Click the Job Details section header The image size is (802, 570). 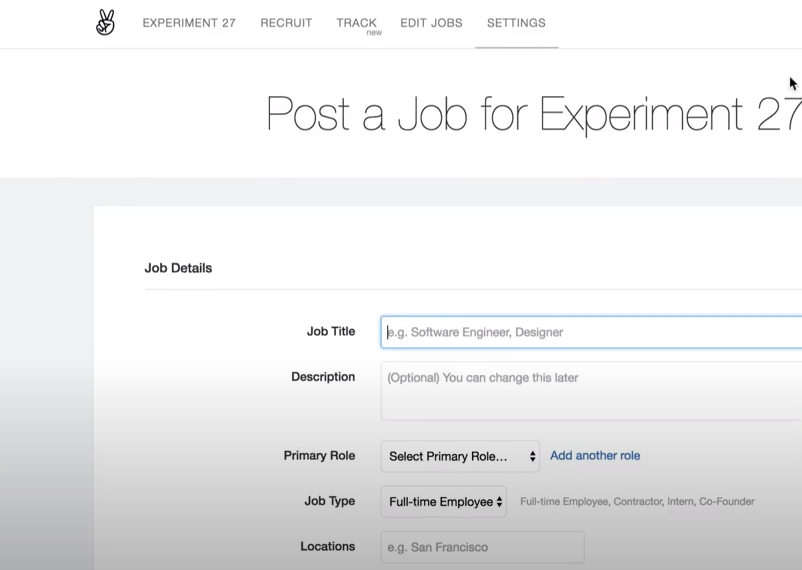tap(178, 268)
